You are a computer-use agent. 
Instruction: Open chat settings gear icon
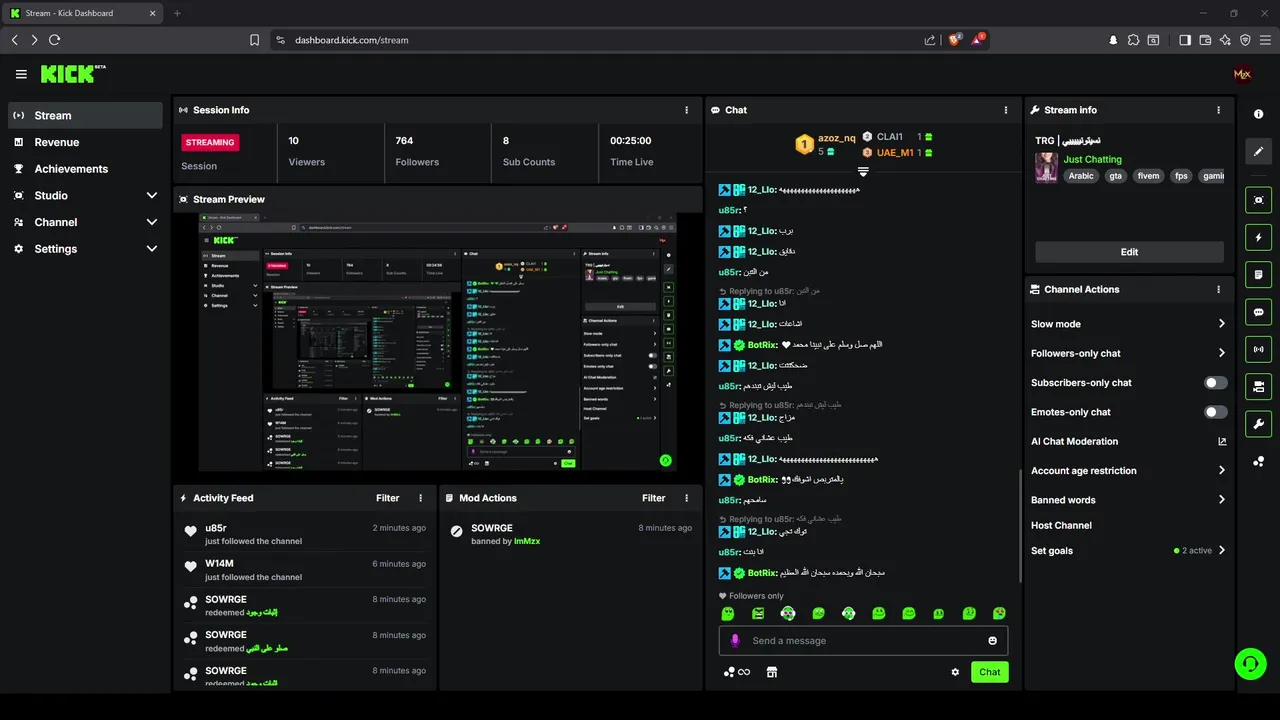955,672
